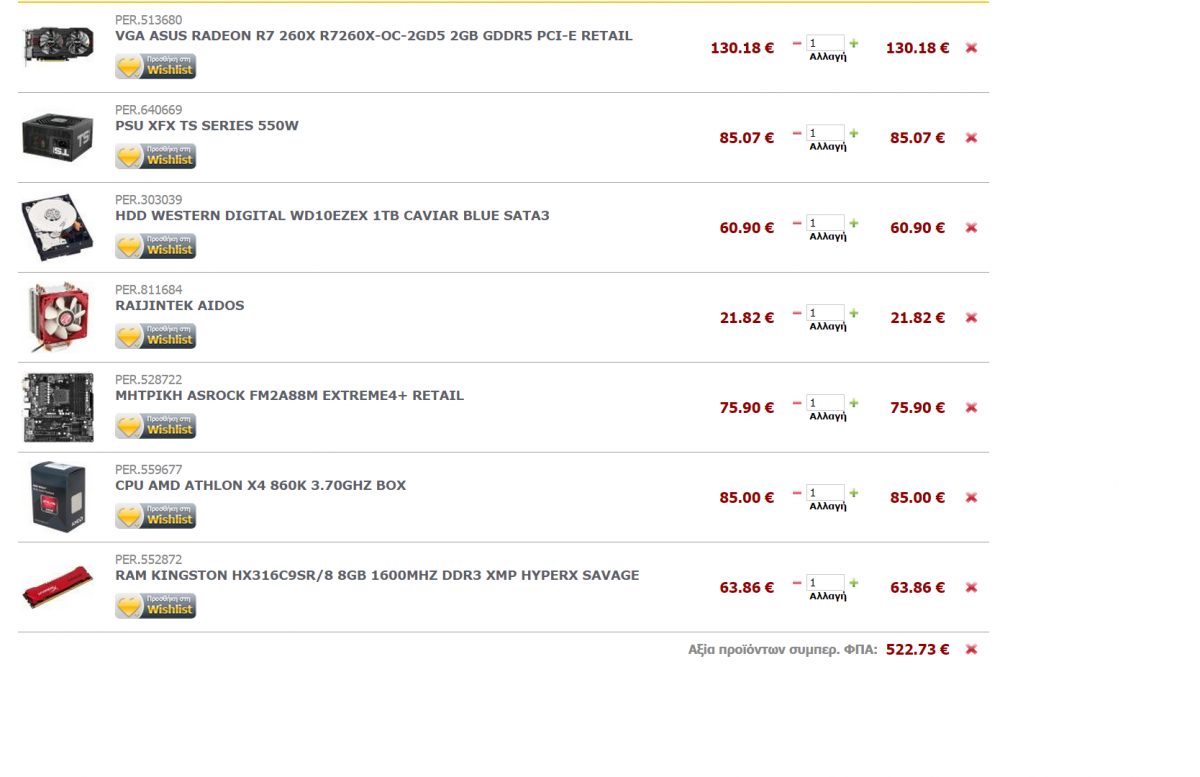Remove the ASUS Radeon R7 260X from cart

click(971, 48)
